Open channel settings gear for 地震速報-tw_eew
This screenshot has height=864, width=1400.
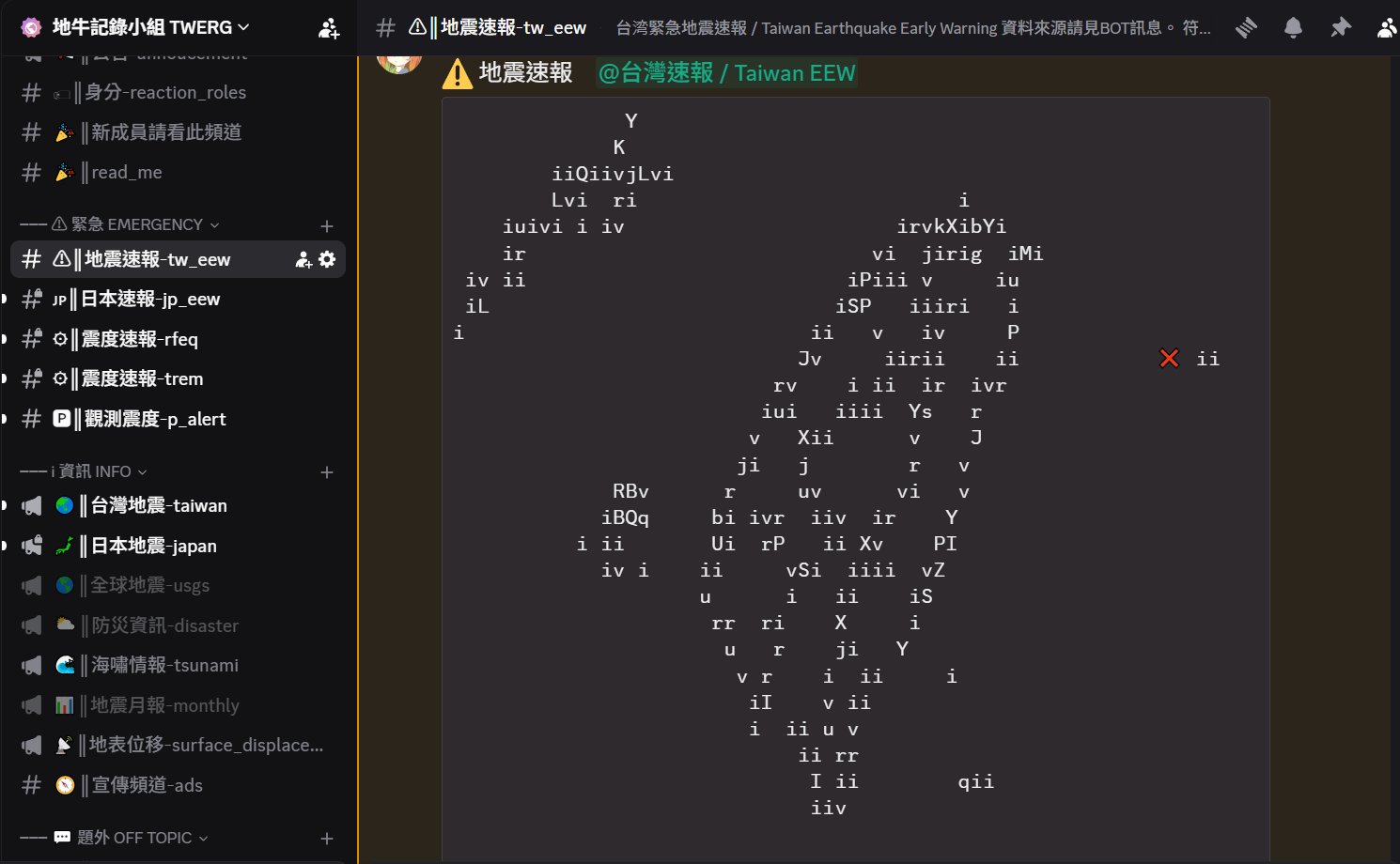pyautogui.click(x=326, y=259)
